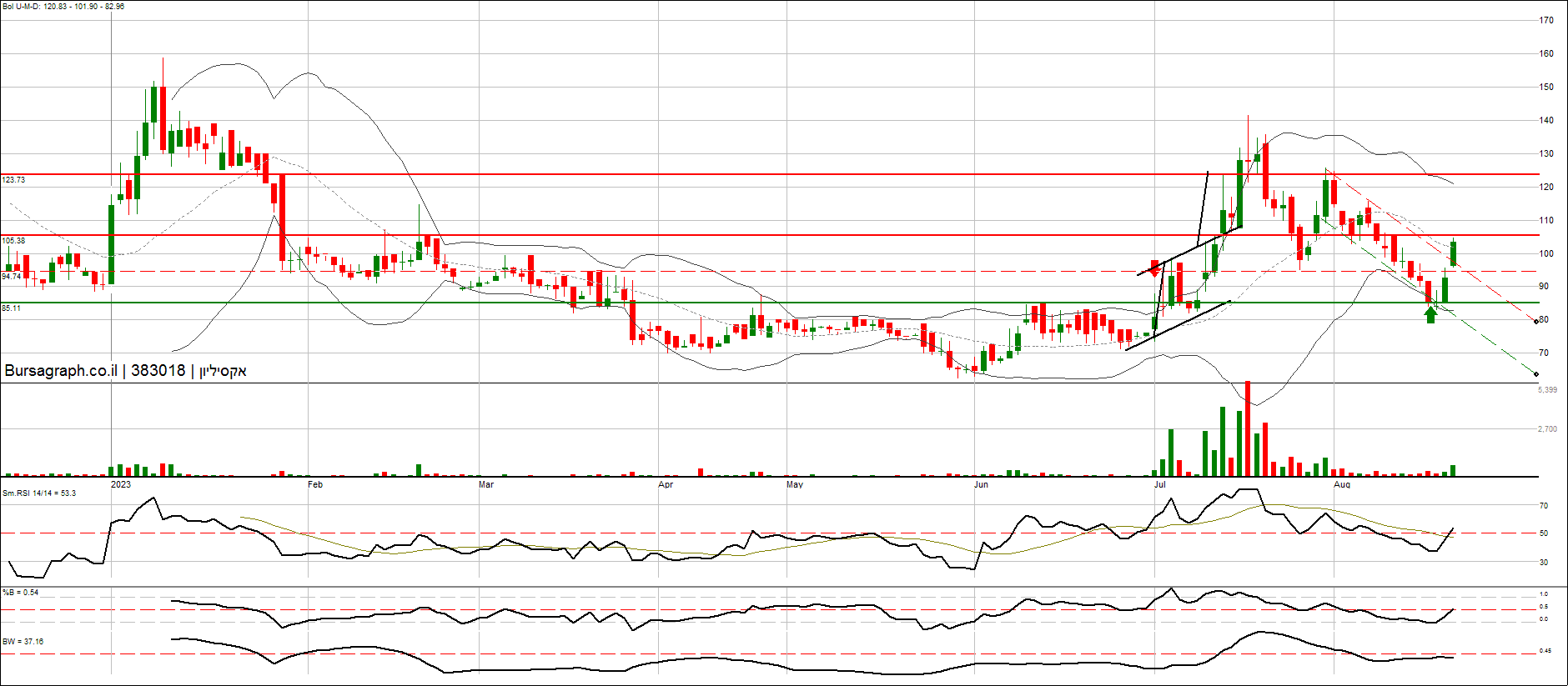Click the 105.38 red horizontal level label
This screenshot has height=686, width=1568.
pyautogui.click(x=14, y=241)
